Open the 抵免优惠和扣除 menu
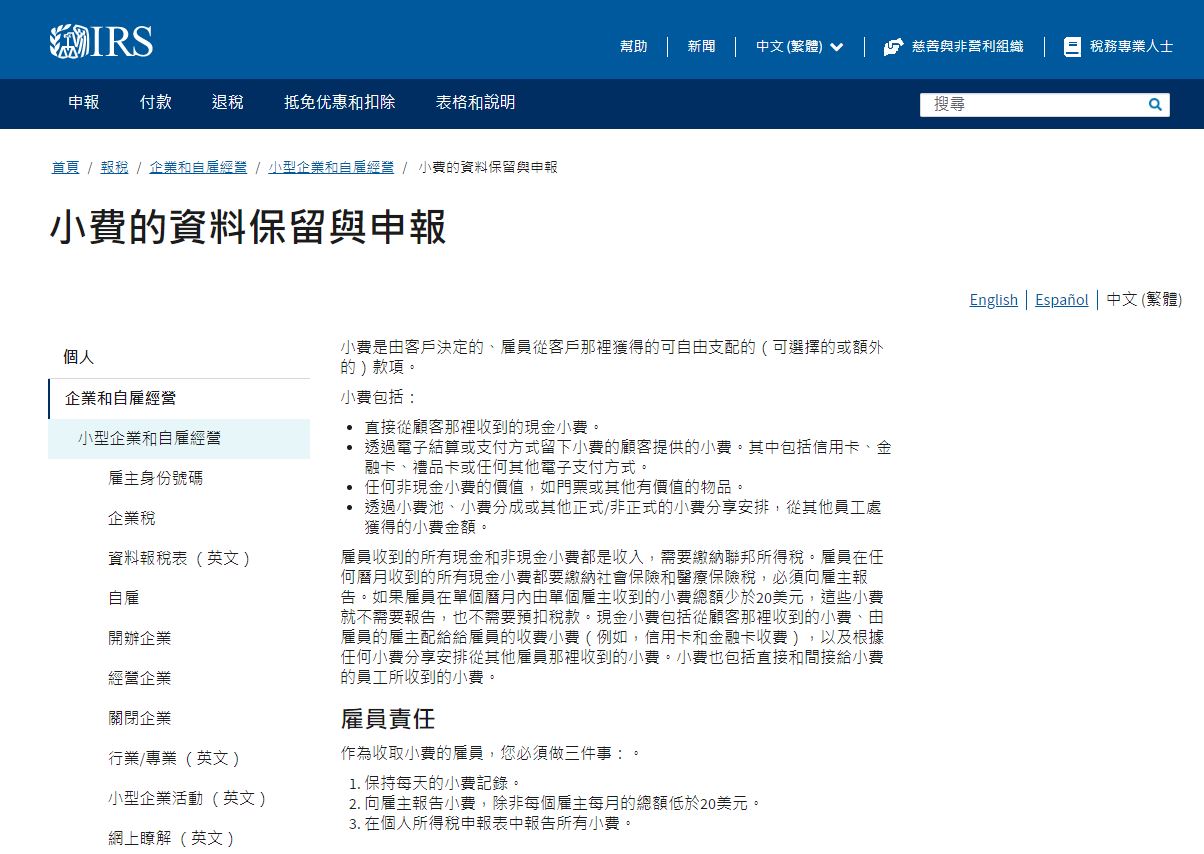Viewport: 1204px width, 854px height. tap(339, 102)
